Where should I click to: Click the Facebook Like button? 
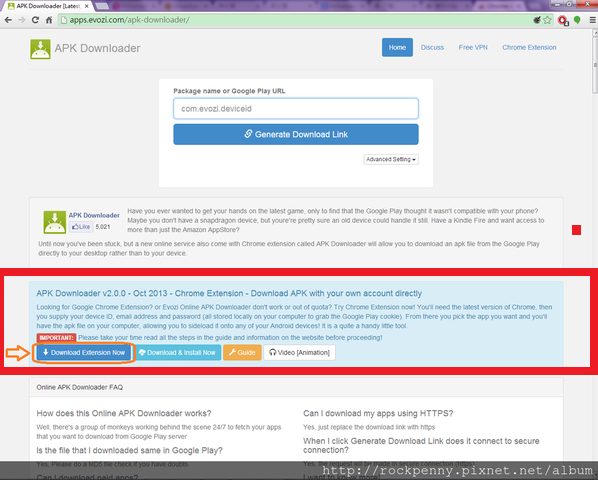[x=81, y=226]
